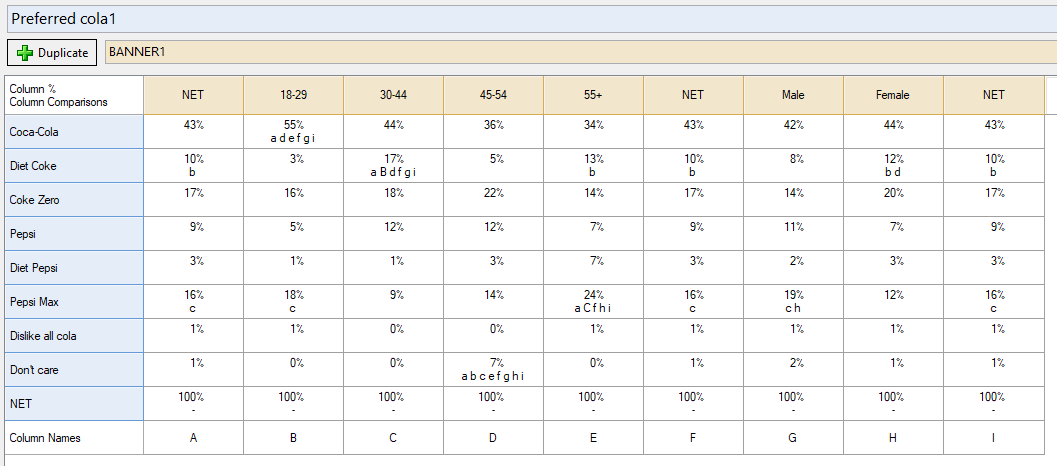Click the green plus Duplicate icon
This screenshot has height=466, width=1057.
(24, 53)
